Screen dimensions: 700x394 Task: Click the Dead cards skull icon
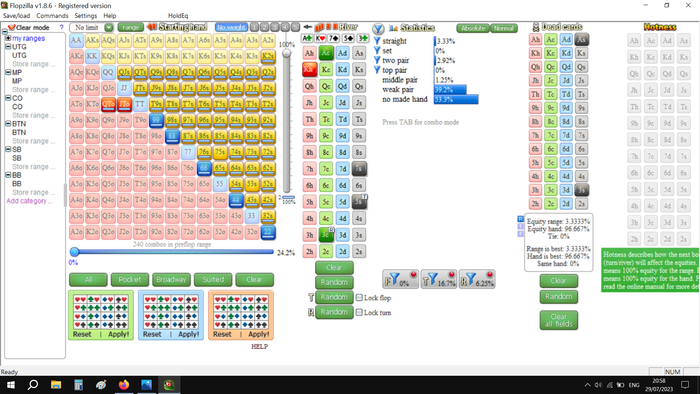(536, 28)
